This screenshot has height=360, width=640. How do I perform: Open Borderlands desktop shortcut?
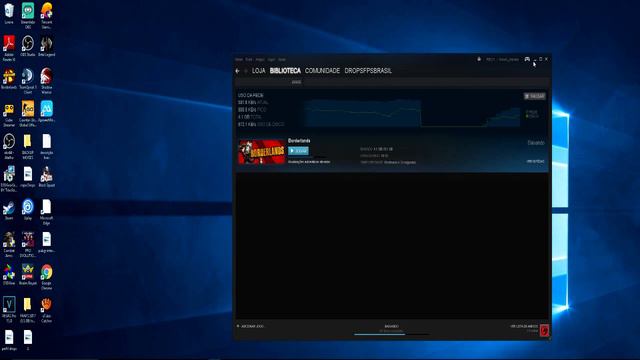click(x=9, y=79)
